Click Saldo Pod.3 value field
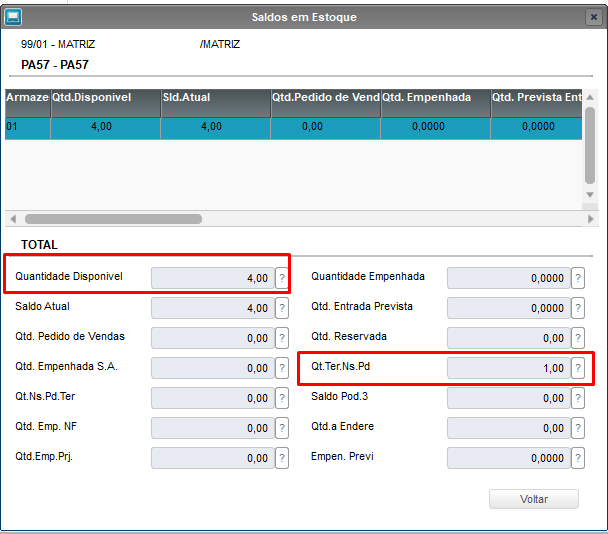 [509, 398]
